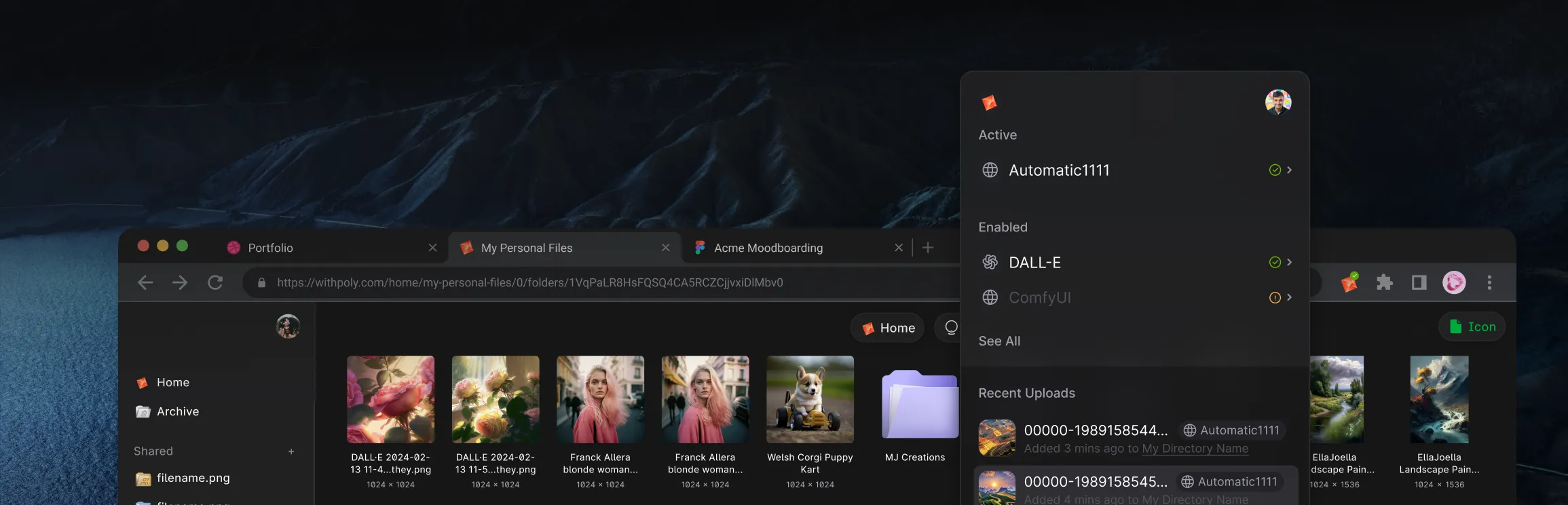
Task: Open DALL·E 2024-02-13 11-5...they.png thumbnail
Action: point(496,400)
